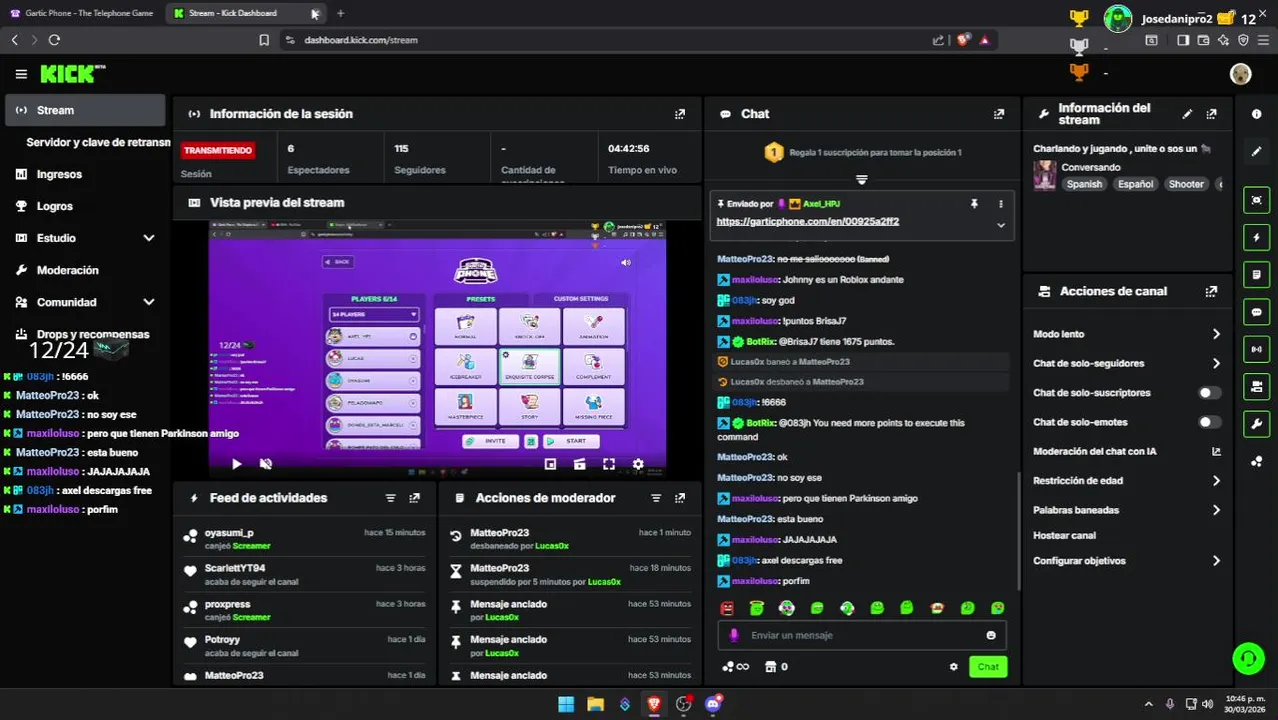
Task: Click the lightning bolt icon in right sidebar
Action: pyautogui.click(x=1257, y=237)
